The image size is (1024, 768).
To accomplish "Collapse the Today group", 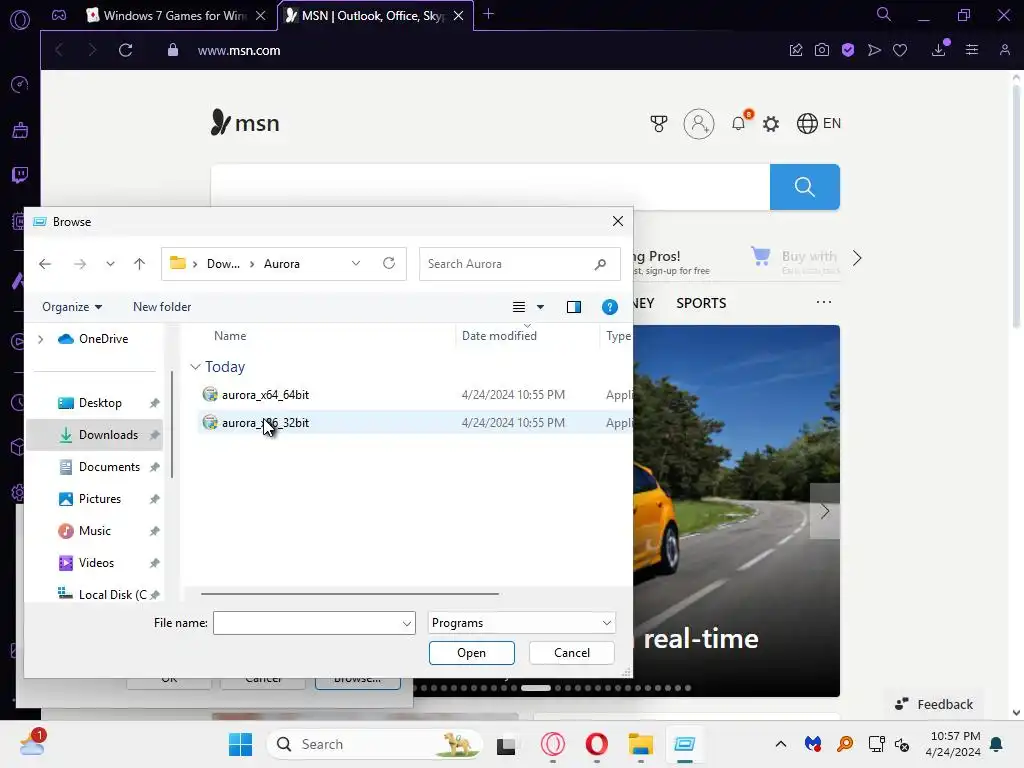I will (x=195, y=367).
